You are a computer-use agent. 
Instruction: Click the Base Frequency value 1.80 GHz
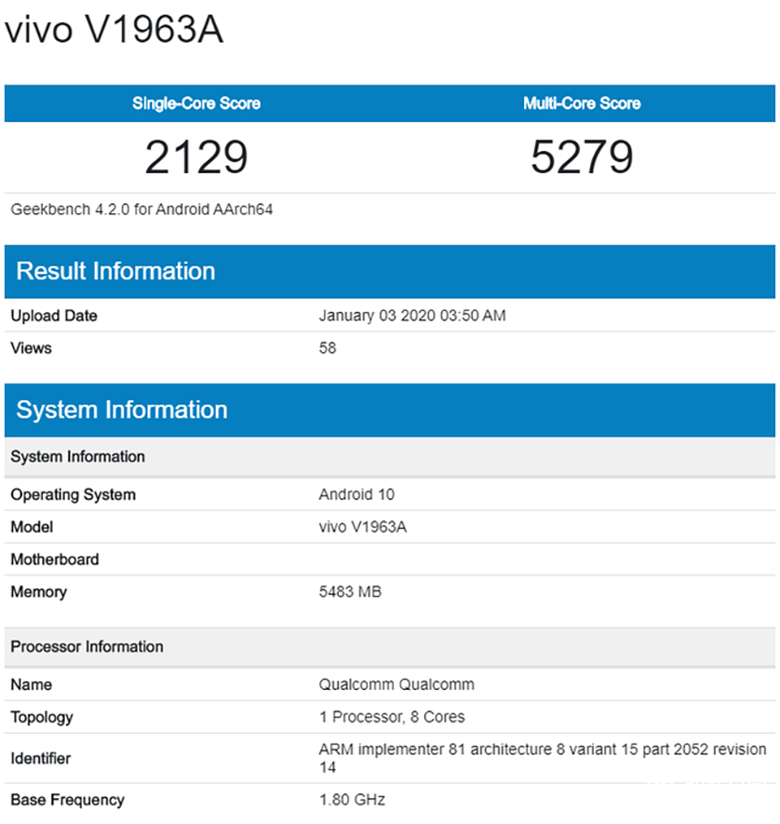click(351, 800)
